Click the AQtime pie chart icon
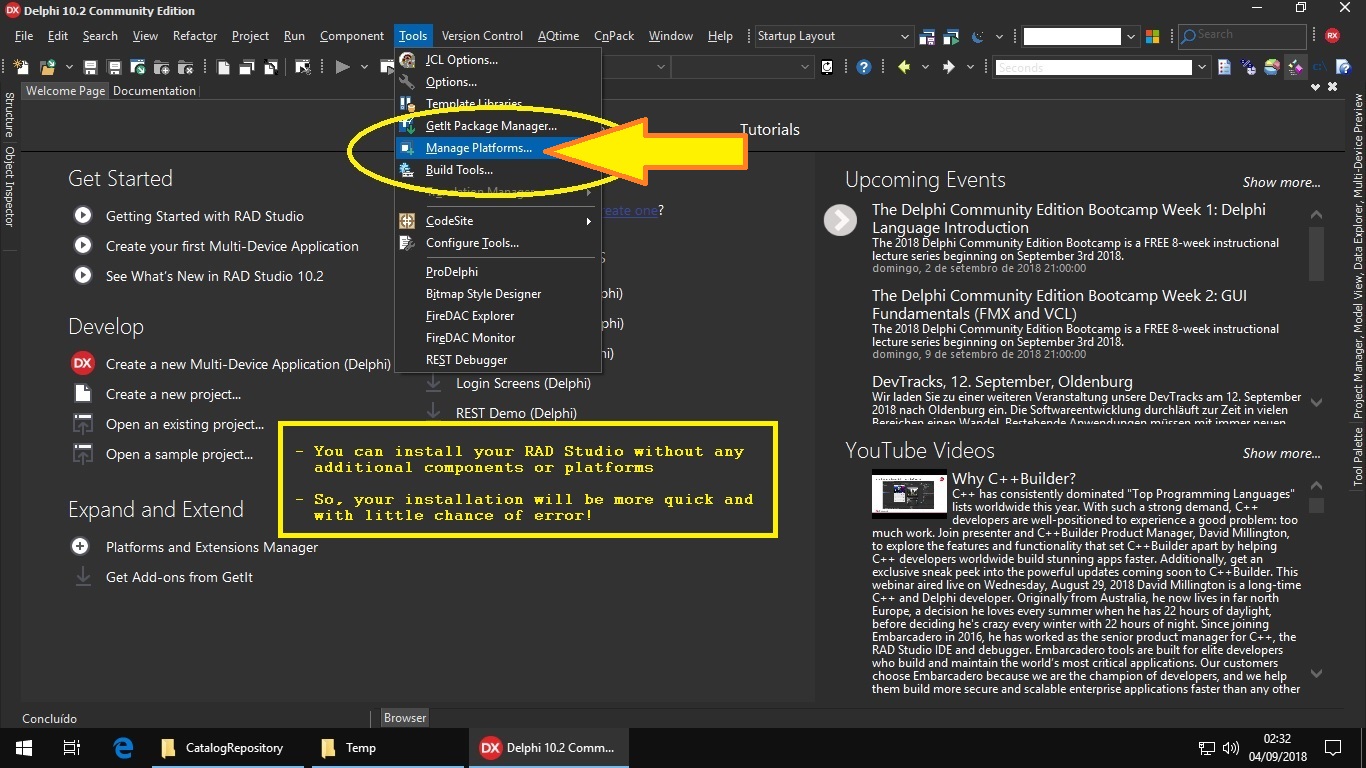 [1271, 67]
